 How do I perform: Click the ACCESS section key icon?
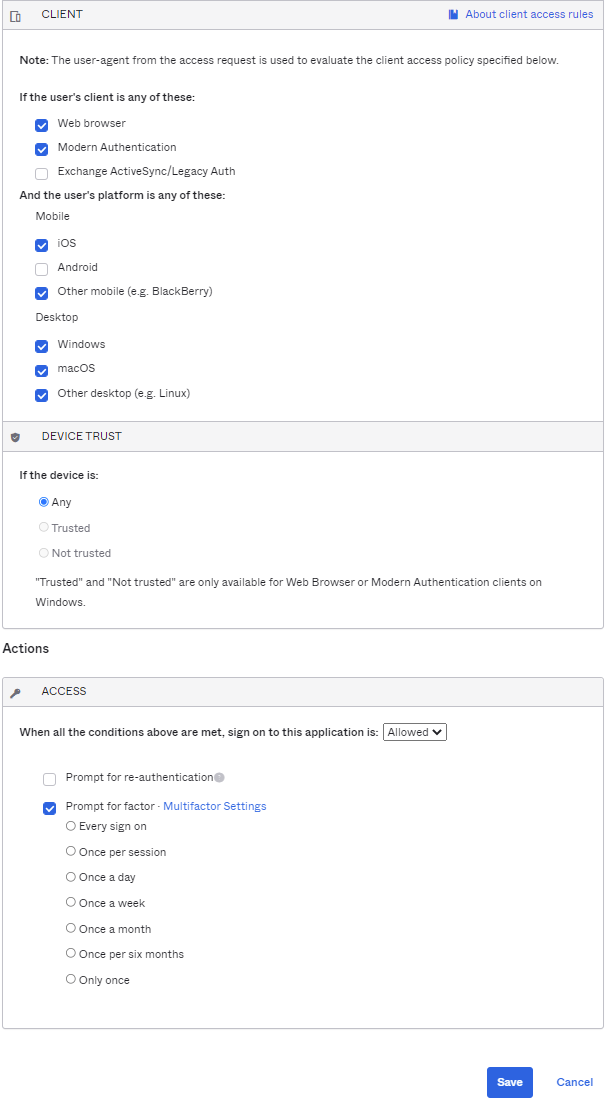tap(15, 692)
